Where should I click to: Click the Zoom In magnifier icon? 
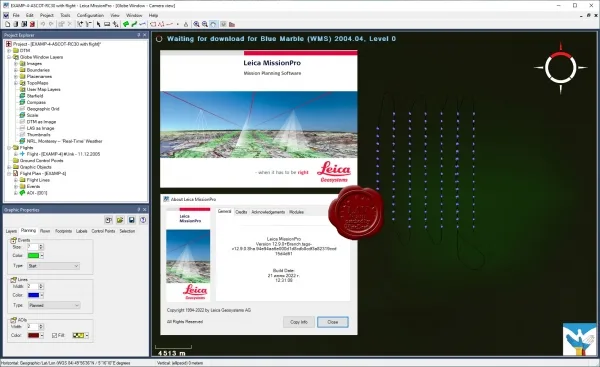pos(196,24)
